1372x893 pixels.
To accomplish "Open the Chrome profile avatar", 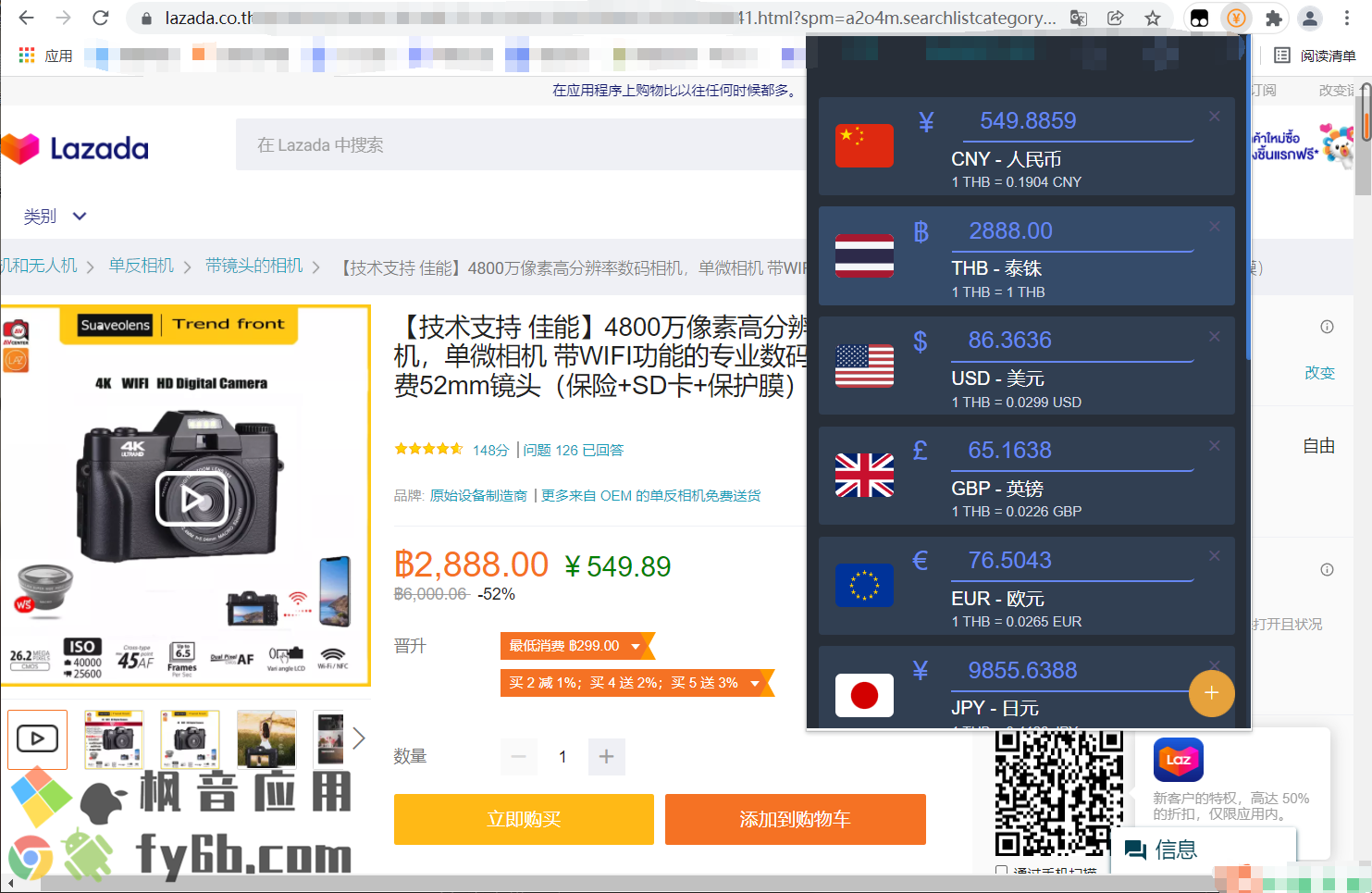I will (x=1310, y=18).
